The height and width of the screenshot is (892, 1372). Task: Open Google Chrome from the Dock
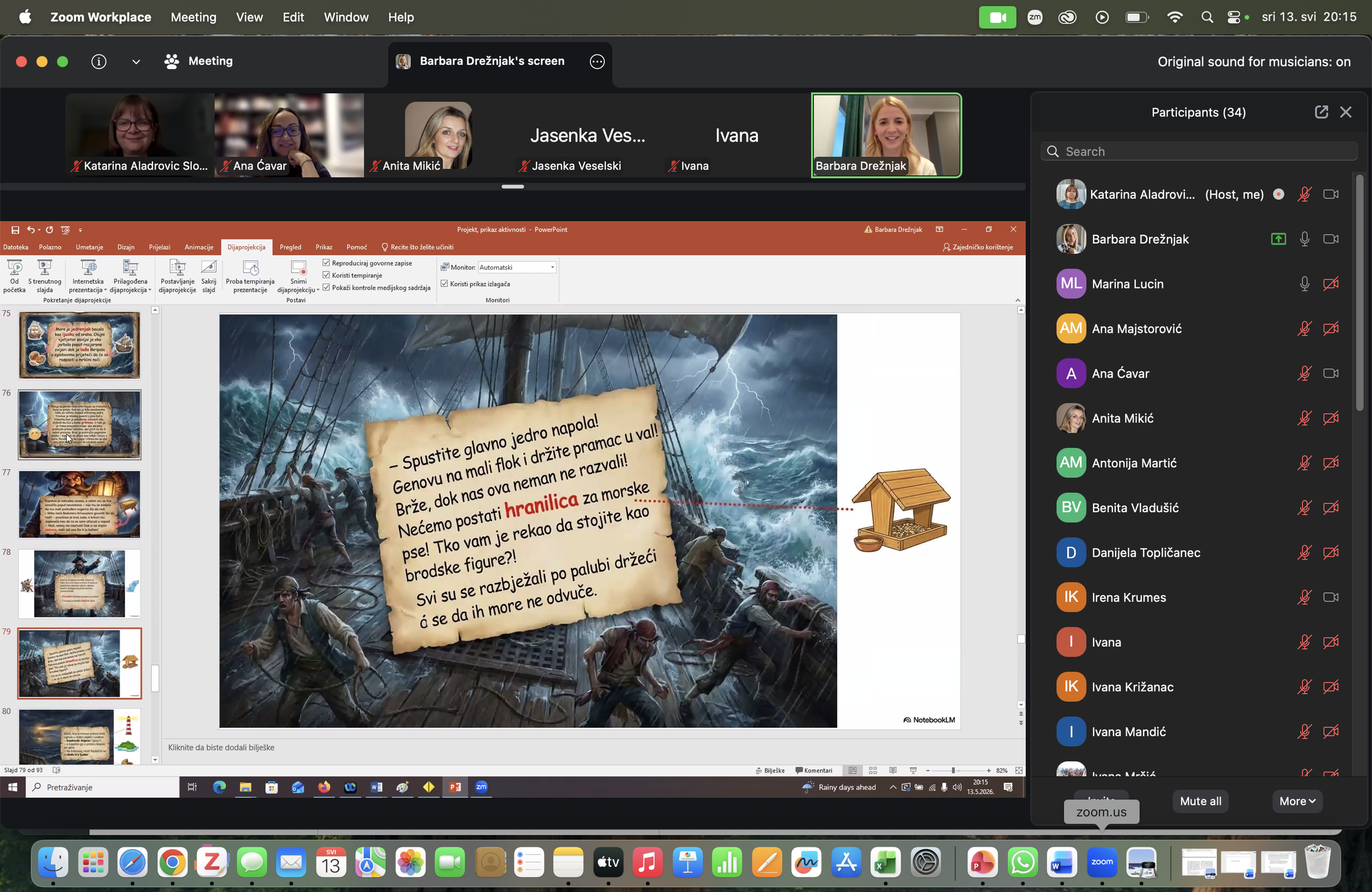point(172,862)
